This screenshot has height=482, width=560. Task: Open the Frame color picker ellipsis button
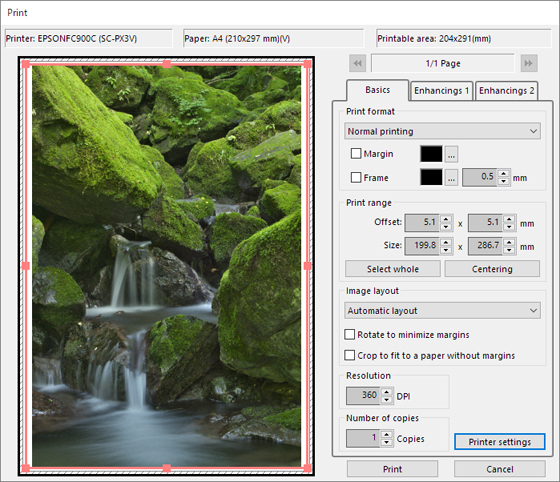(x=451, y=177)
